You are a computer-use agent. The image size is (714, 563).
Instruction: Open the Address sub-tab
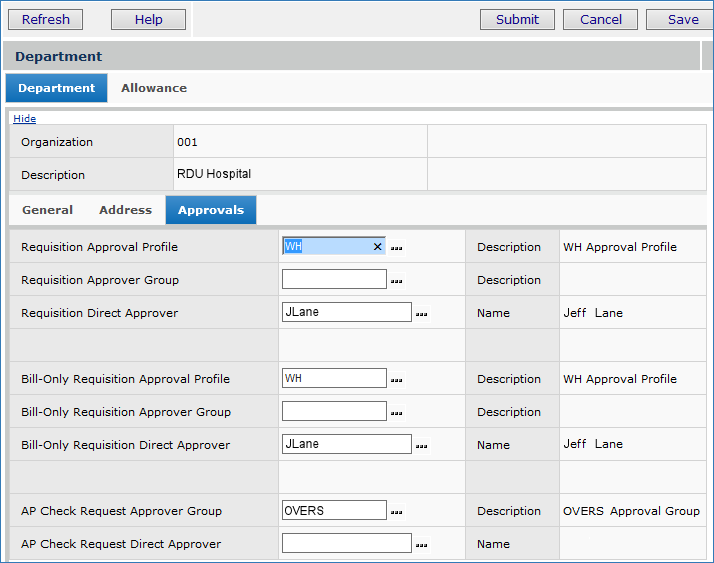125,210
